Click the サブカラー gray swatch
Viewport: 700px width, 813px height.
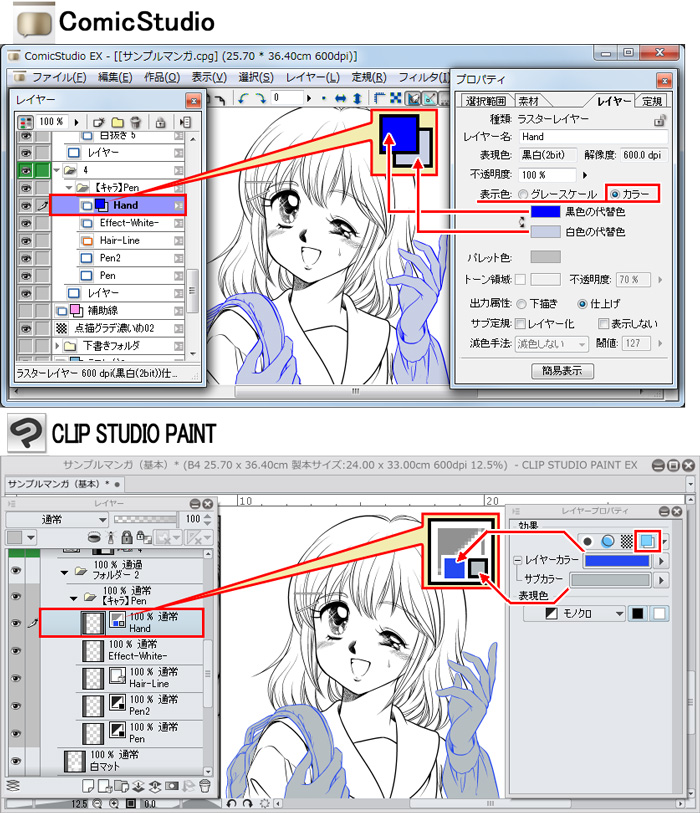[610, 580]
